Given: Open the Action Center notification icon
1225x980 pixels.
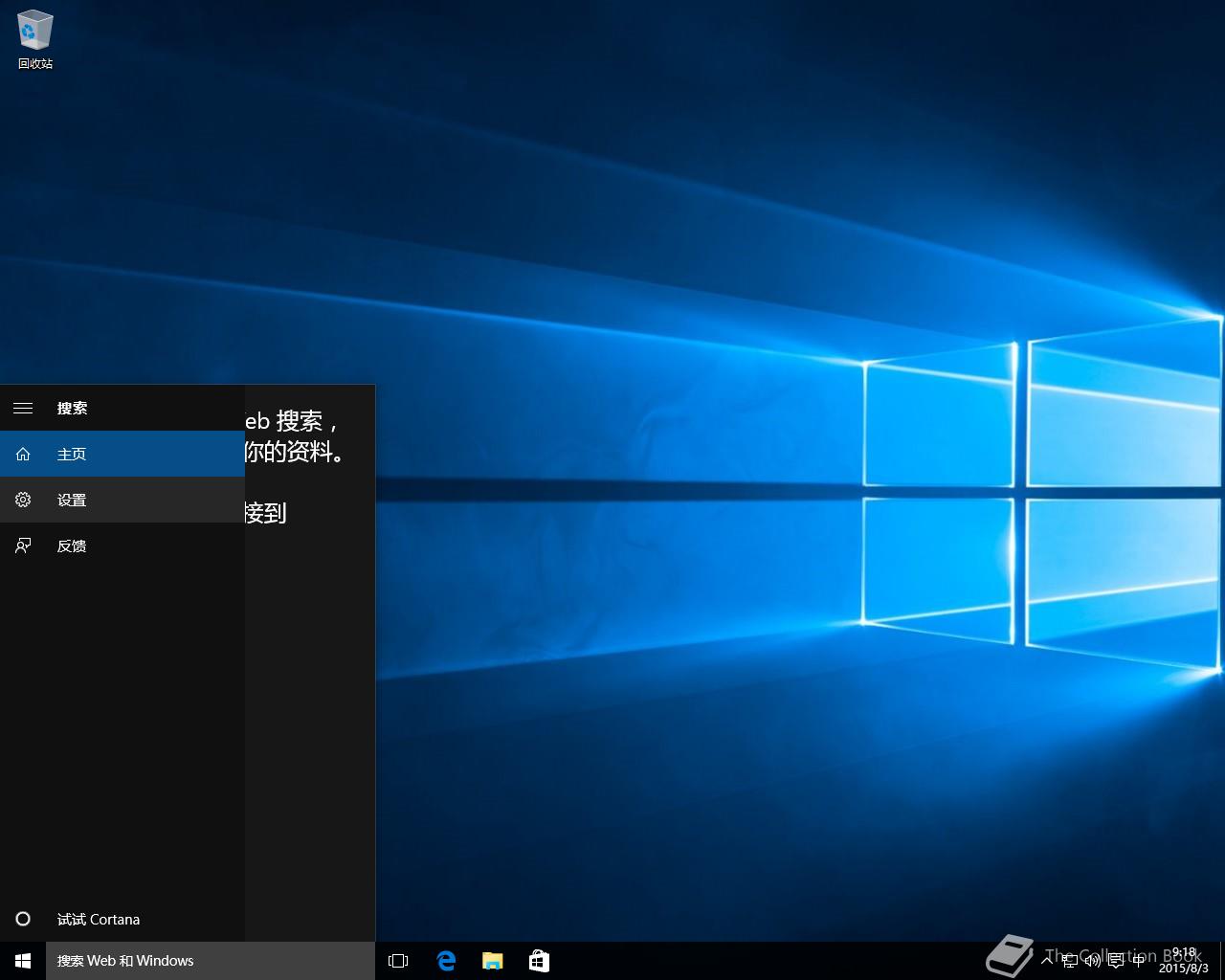Looking at the screenshot, I should pos(1116,961).
